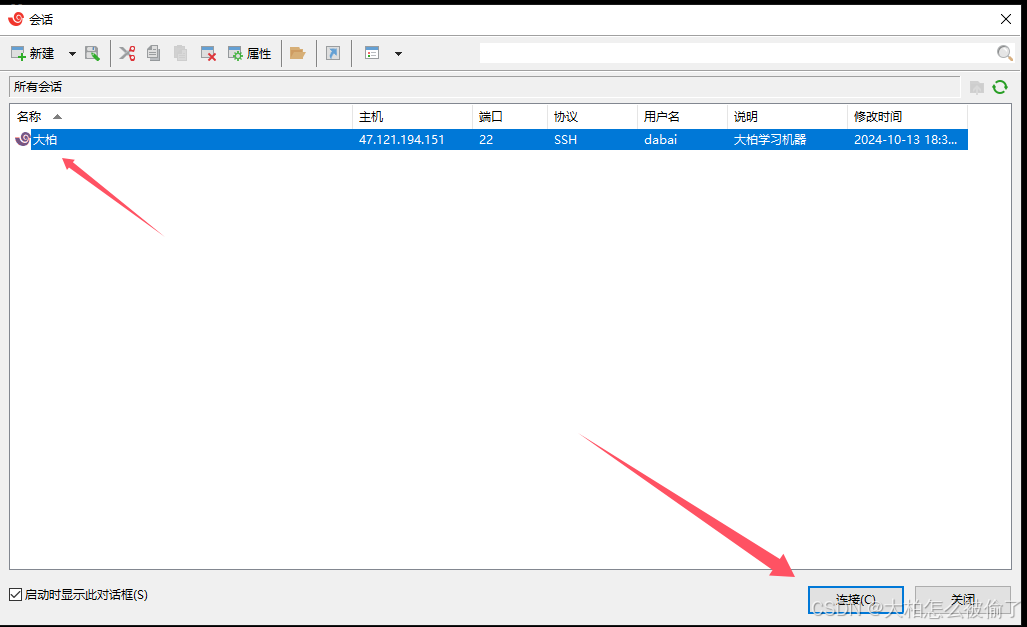Click the dabai username cell
This screenshot has height=627, width=1027.
(660, 140)
